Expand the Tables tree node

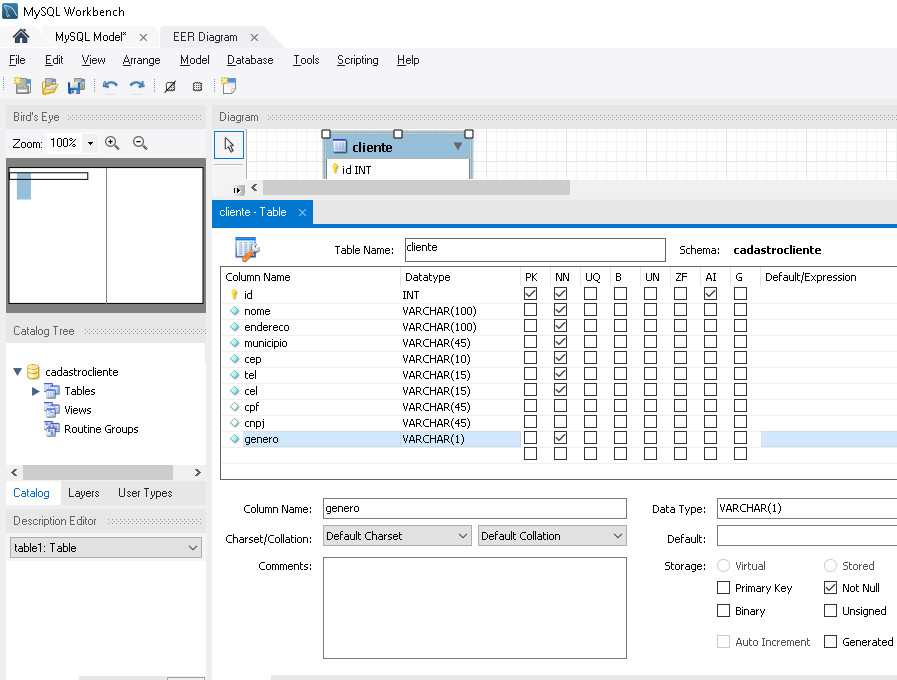click(x=35, y=391)
